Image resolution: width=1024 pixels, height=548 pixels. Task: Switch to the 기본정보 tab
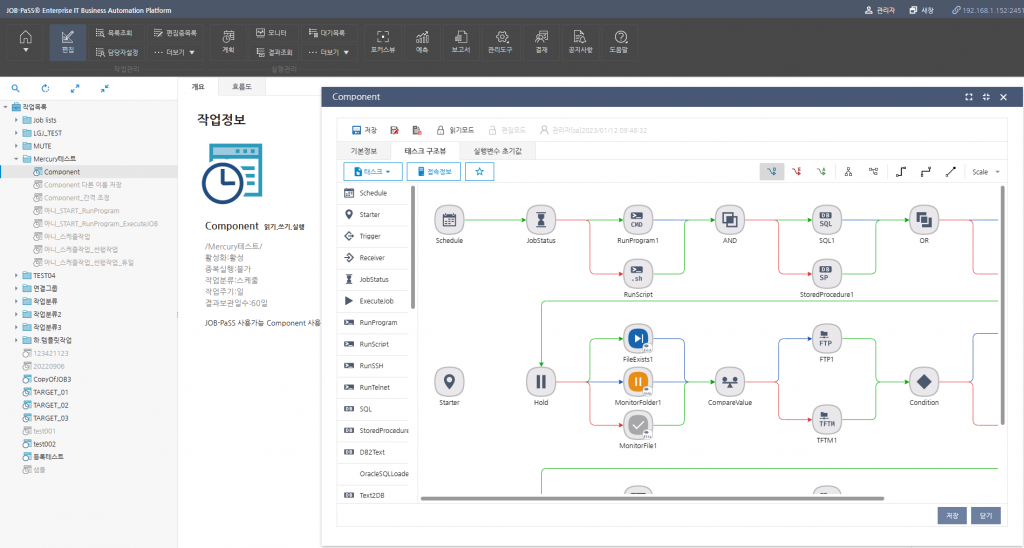pyautogui.click(x=362, y=151)
